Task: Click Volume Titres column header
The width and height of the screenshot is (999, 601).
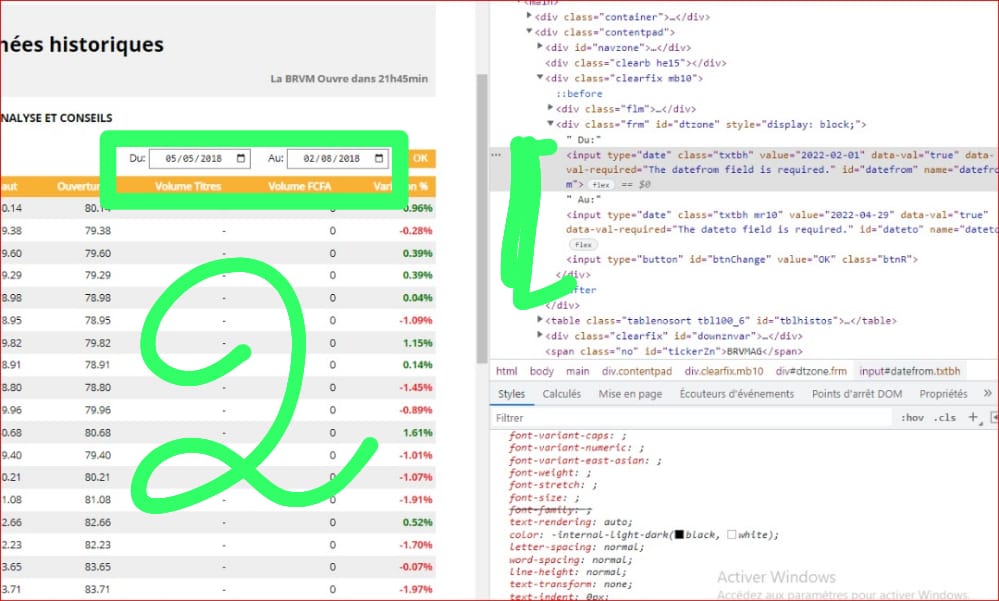Action: pyautogui.click(x=188, y=187)
